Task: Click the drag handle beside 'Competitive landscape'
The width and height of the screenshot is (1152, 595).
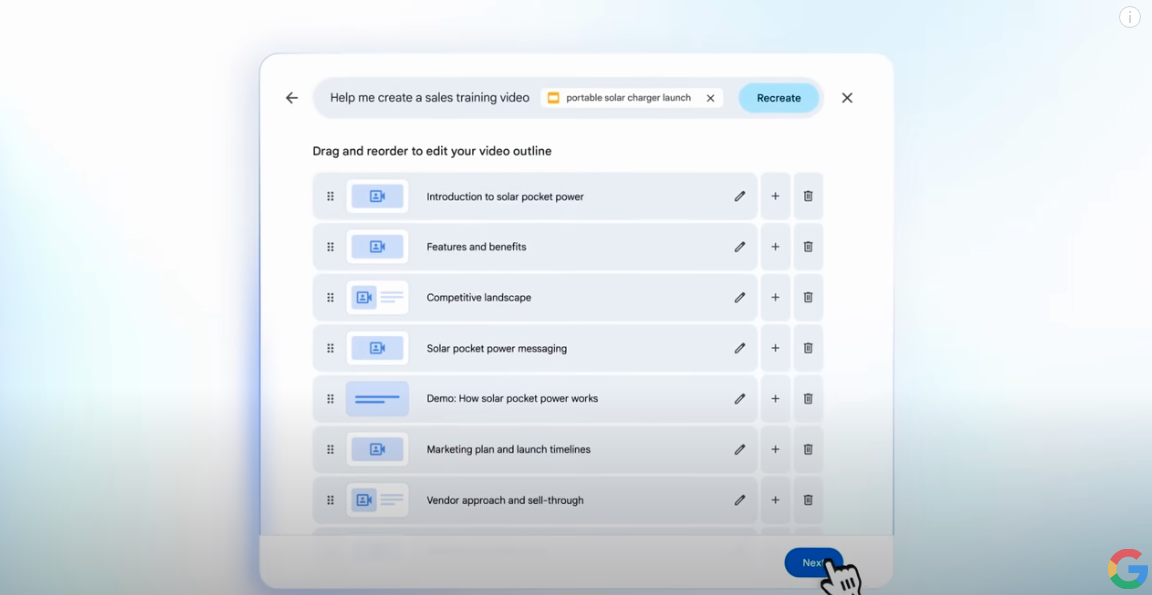Action: [x=331, y=298]
